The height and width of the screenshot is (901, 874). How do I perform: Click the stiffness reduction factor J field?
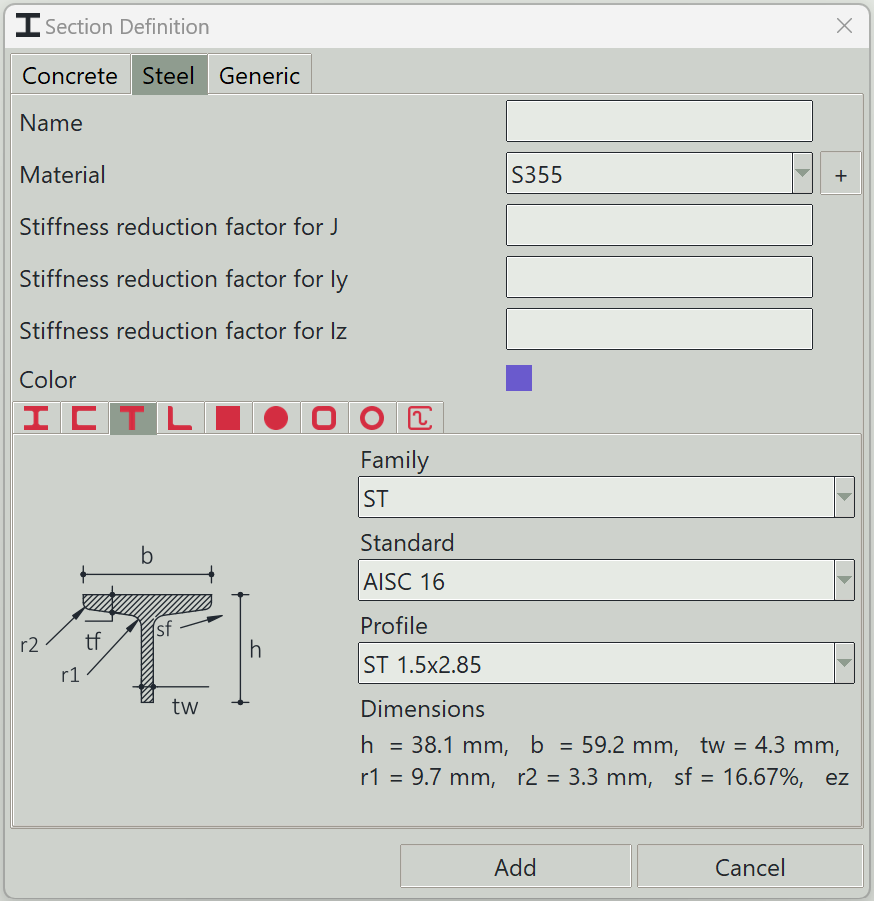(x=659, y=225)
